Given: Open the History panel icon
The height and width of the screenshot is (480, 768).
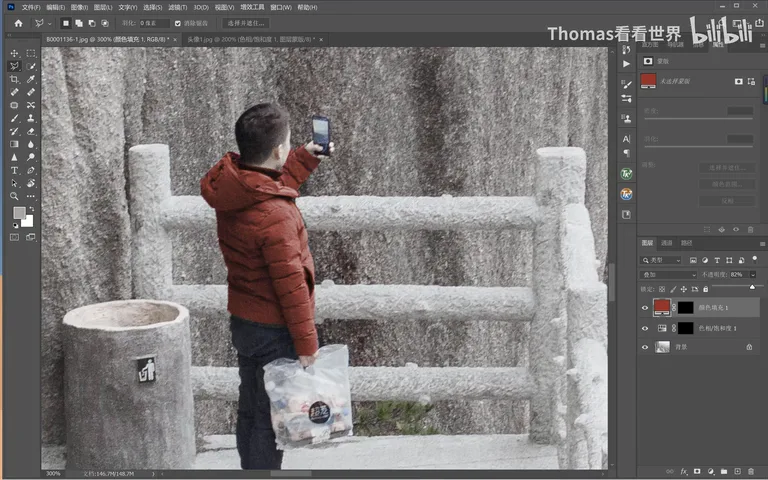Looking at the screenshot, I should 626,49.
